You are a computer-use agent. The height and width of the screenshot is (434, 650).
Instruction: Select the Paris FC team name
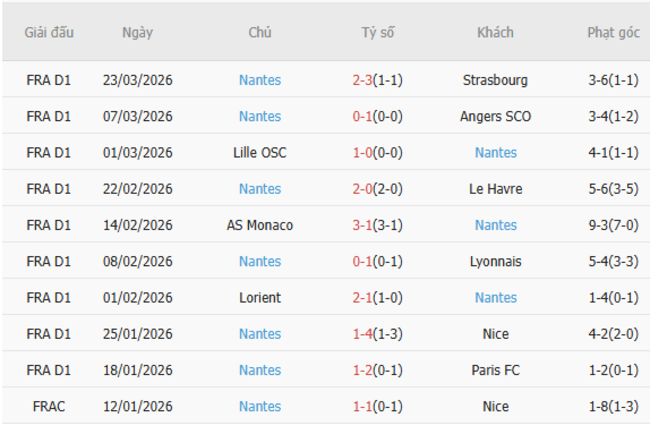(x=495, y=370)
